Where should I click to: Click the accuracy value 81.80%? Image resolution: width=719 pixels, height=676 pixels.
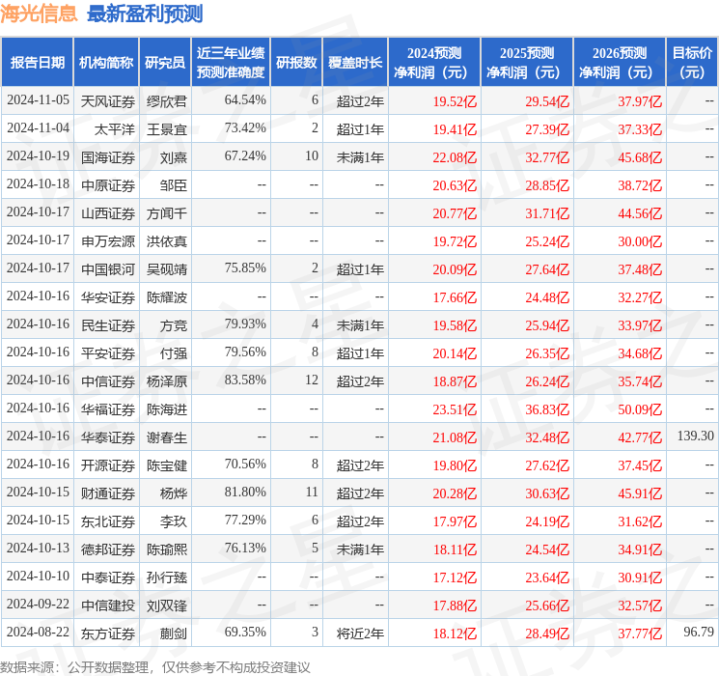pyautogui.click(x=245, y=492)
